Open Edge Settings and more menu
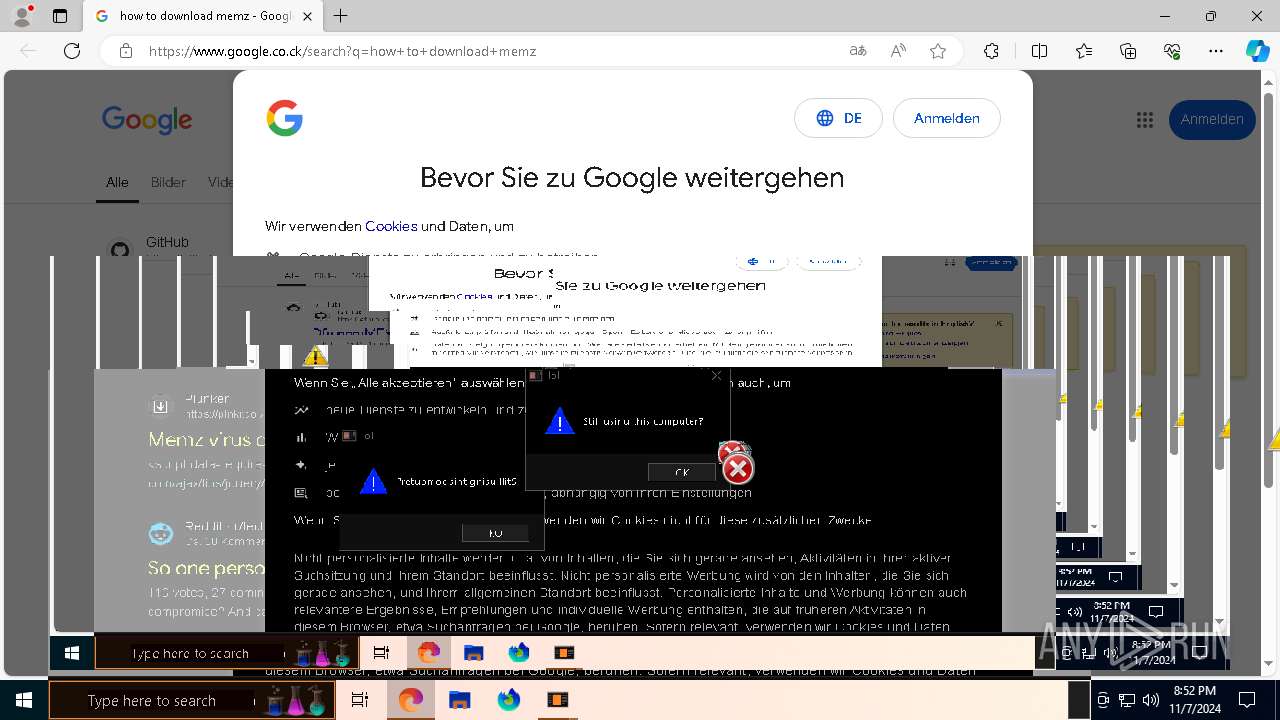The height and width of the screenshot is (720, 1280). (x=1215, y=51)
